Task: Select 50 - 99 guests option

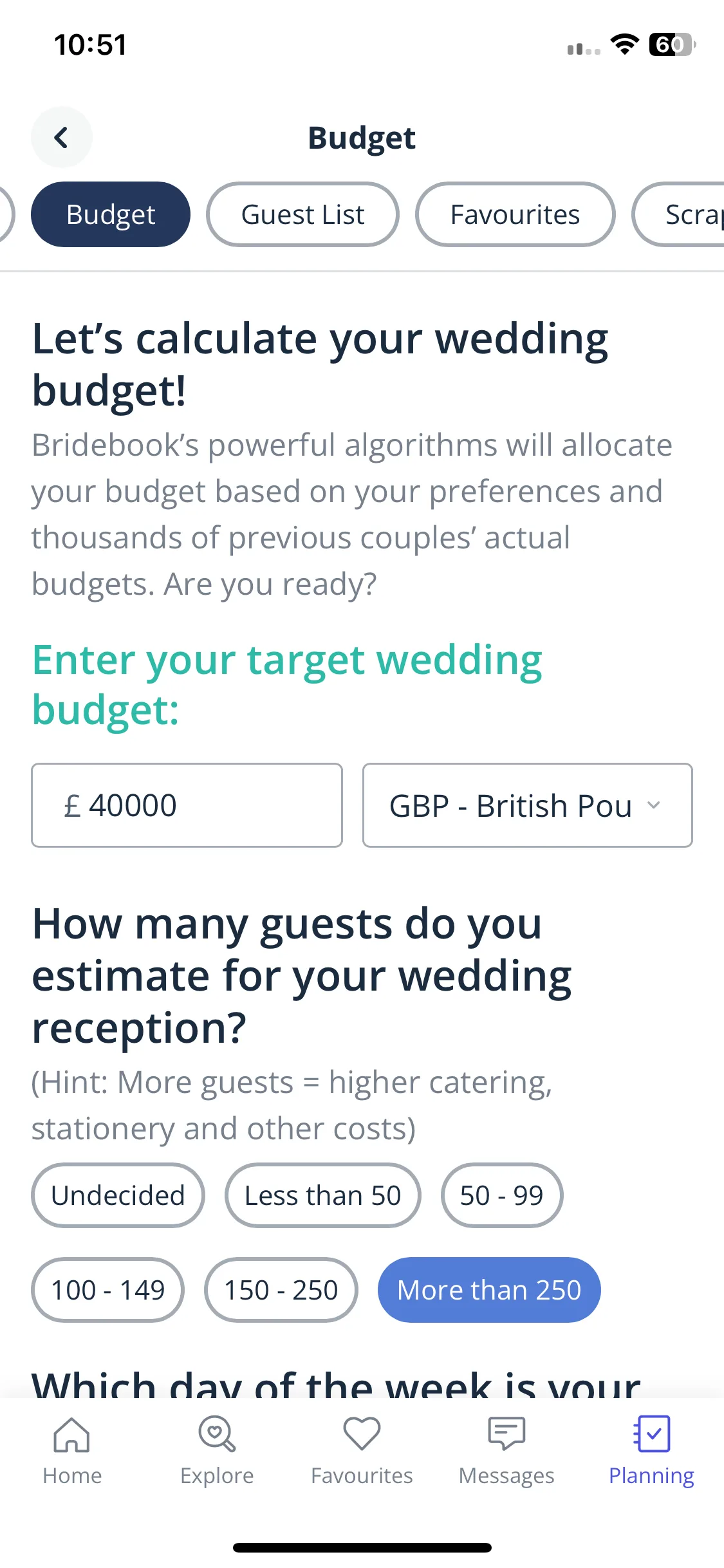Action: tap(502, 1195)
